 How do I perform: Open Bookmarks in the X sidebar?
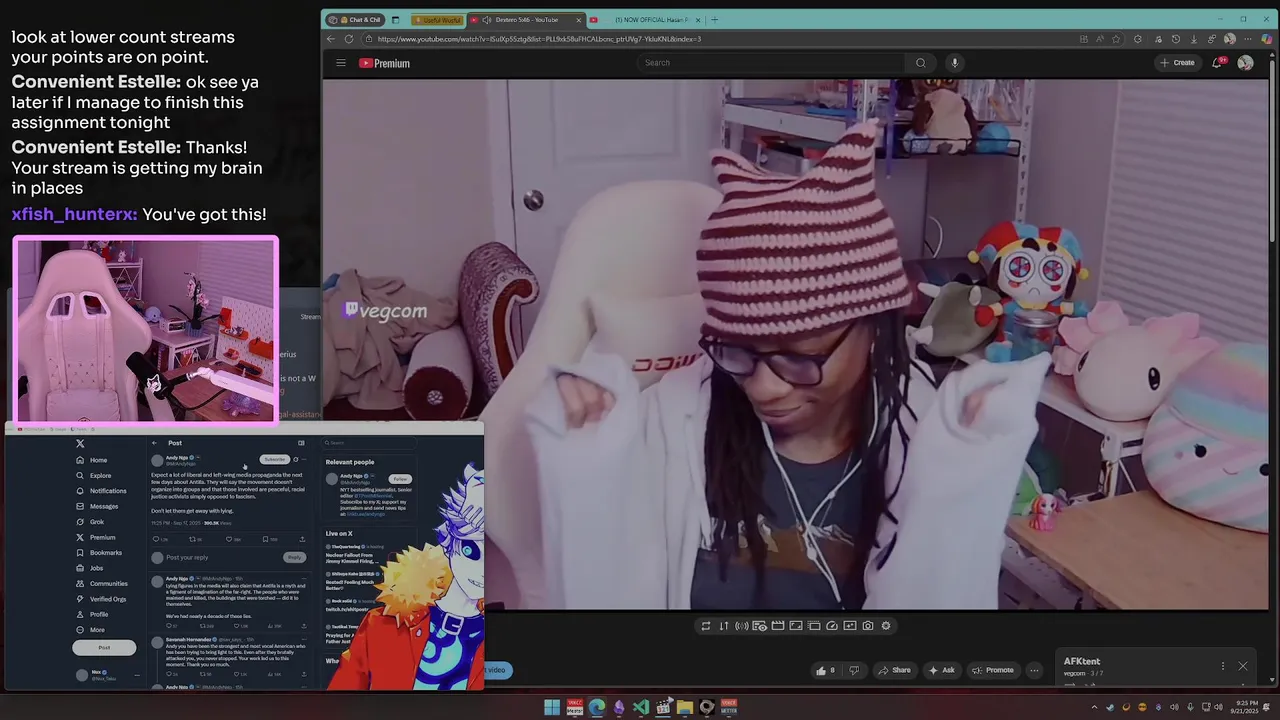99,553
